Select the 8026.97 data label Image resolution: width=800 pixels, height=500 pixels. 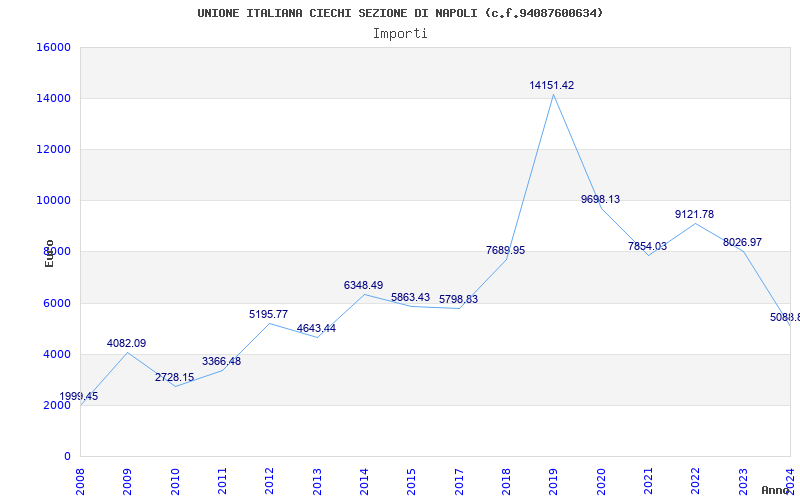coord(742,242)
